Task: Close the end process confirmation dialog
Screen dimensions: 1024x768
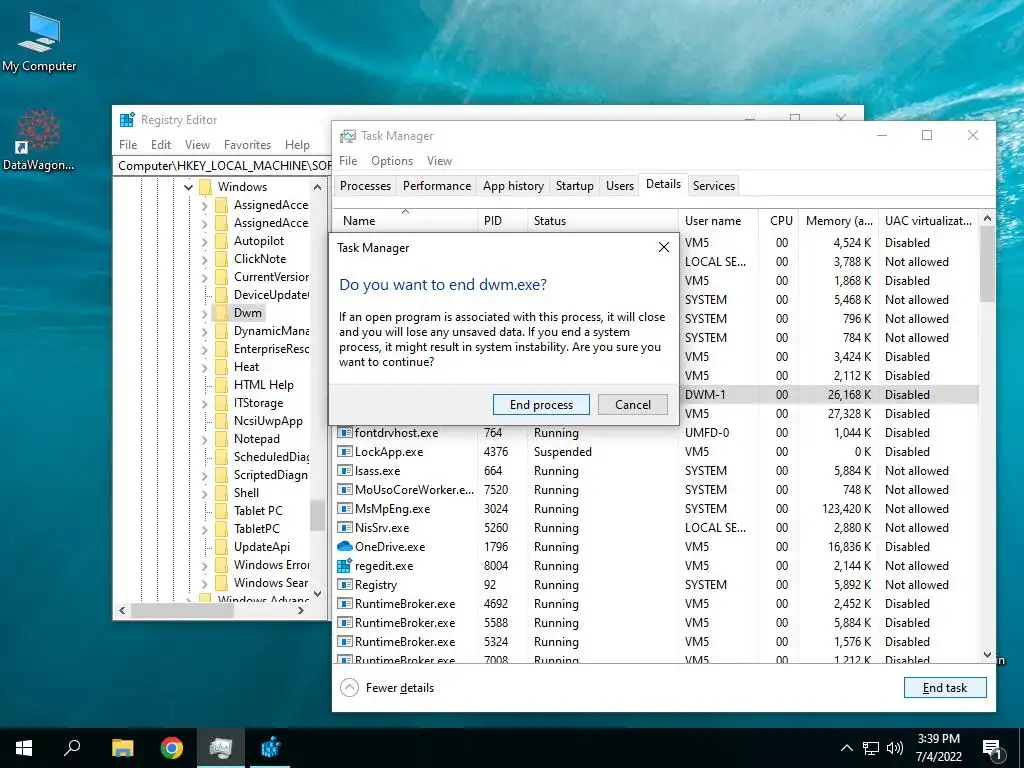Action: (664, 248)
